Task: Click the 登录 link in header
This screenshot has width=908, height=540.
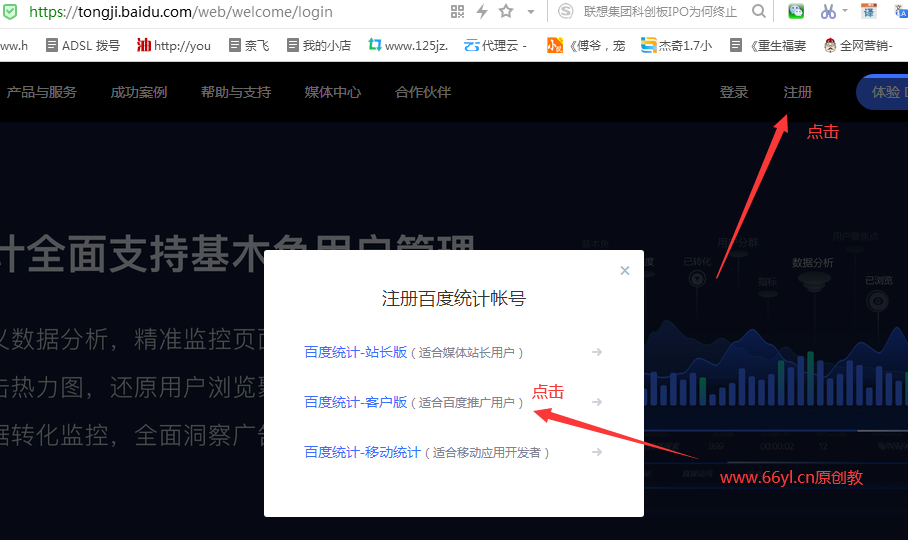Action: click(x=734, y=92)
